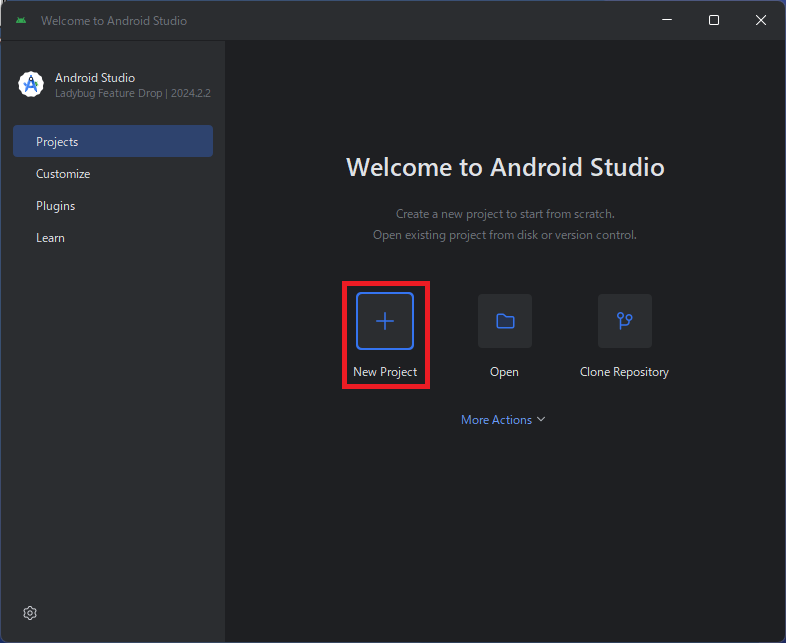Open the Learn tab
786x643 pixels.
pyautogui.click(x=50, y=238)
